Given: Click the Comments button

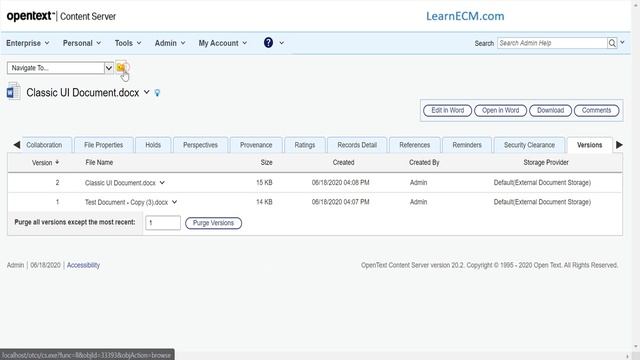Looking at the screenshot, I should tap(596, 110).
